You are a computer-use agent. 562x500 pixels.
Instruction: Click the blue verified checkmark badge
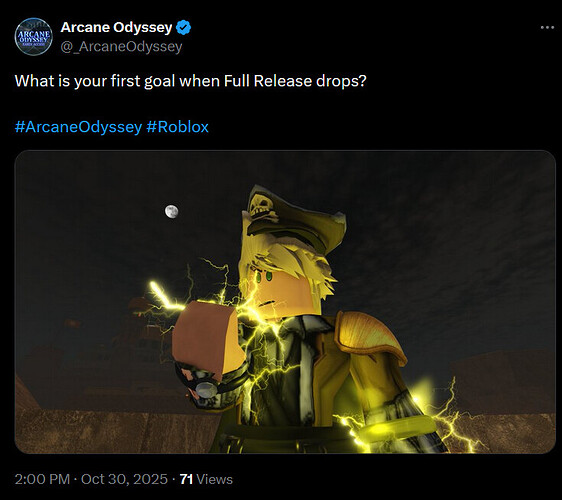click(x=184, y=28)
